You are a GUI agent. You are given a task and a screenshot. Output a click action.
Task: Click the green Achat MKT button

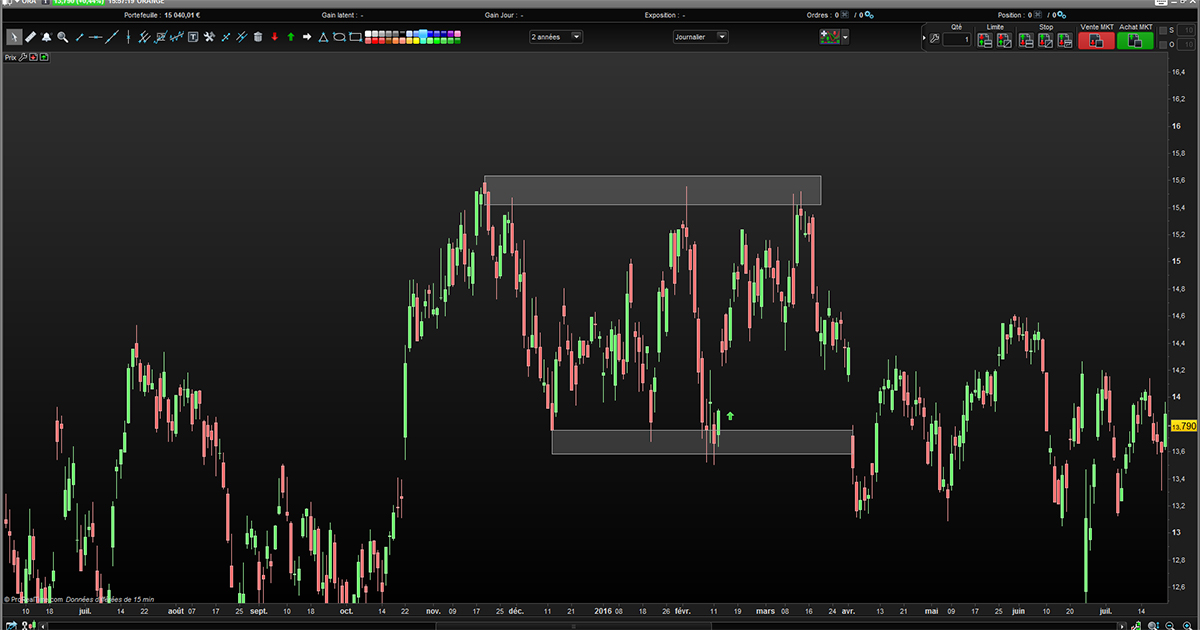1135,41
